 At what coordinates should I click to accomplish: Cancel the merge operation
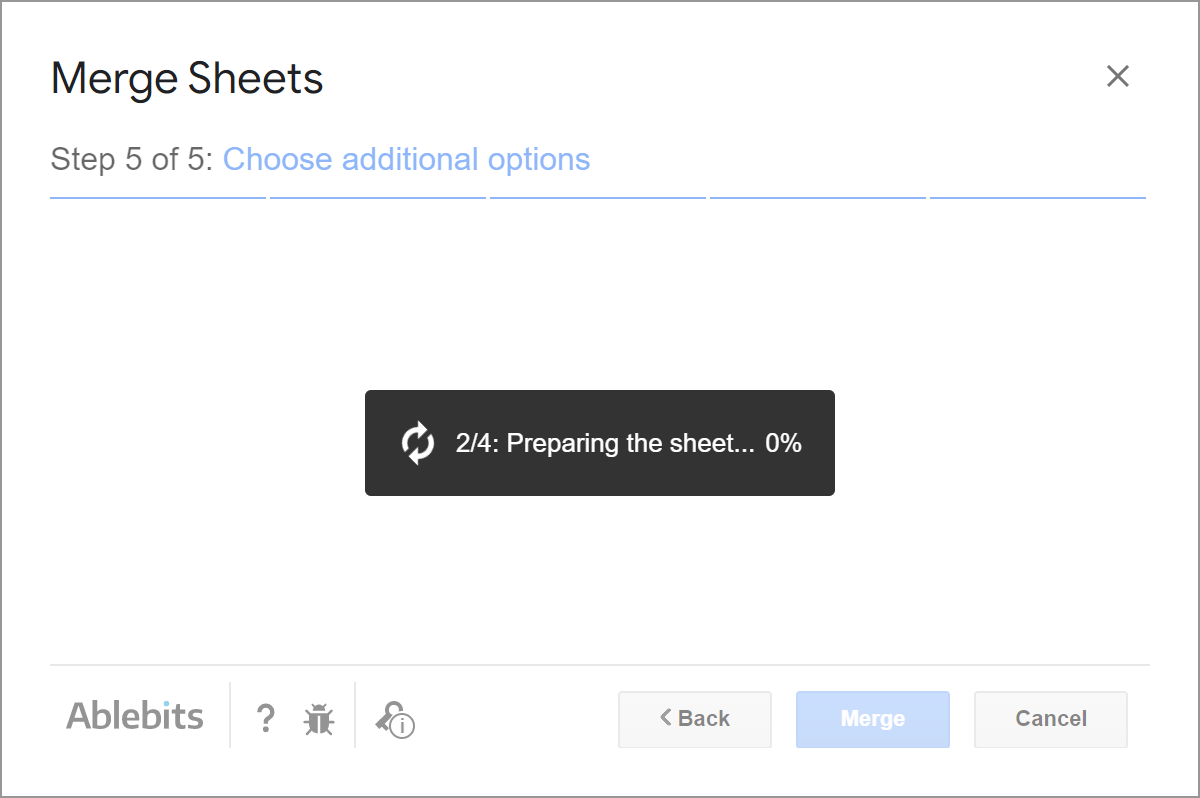pos(1050,719)
